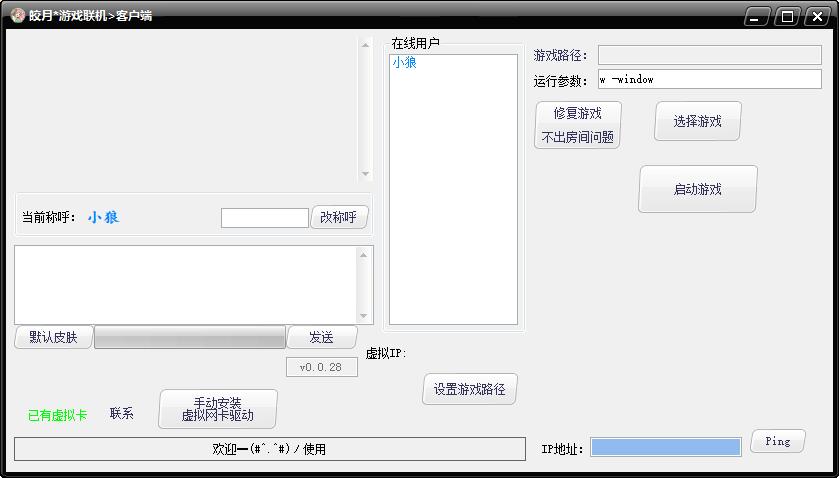Viewport: 839px width, 478px height.
Task: Click the message box scrollbar down arrow
Action: 364,316
